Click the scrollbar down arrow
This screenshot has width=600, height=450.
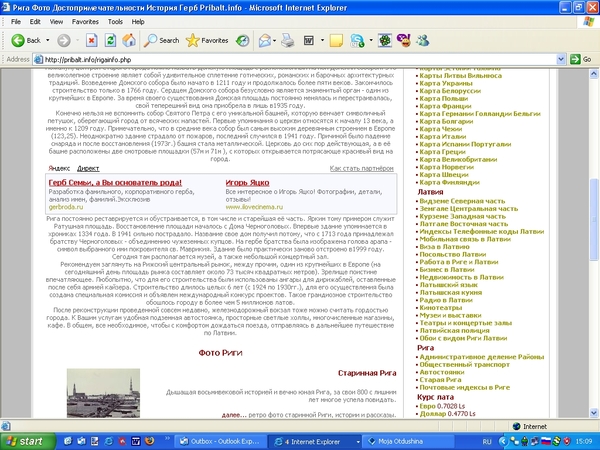tap(593, 413)
